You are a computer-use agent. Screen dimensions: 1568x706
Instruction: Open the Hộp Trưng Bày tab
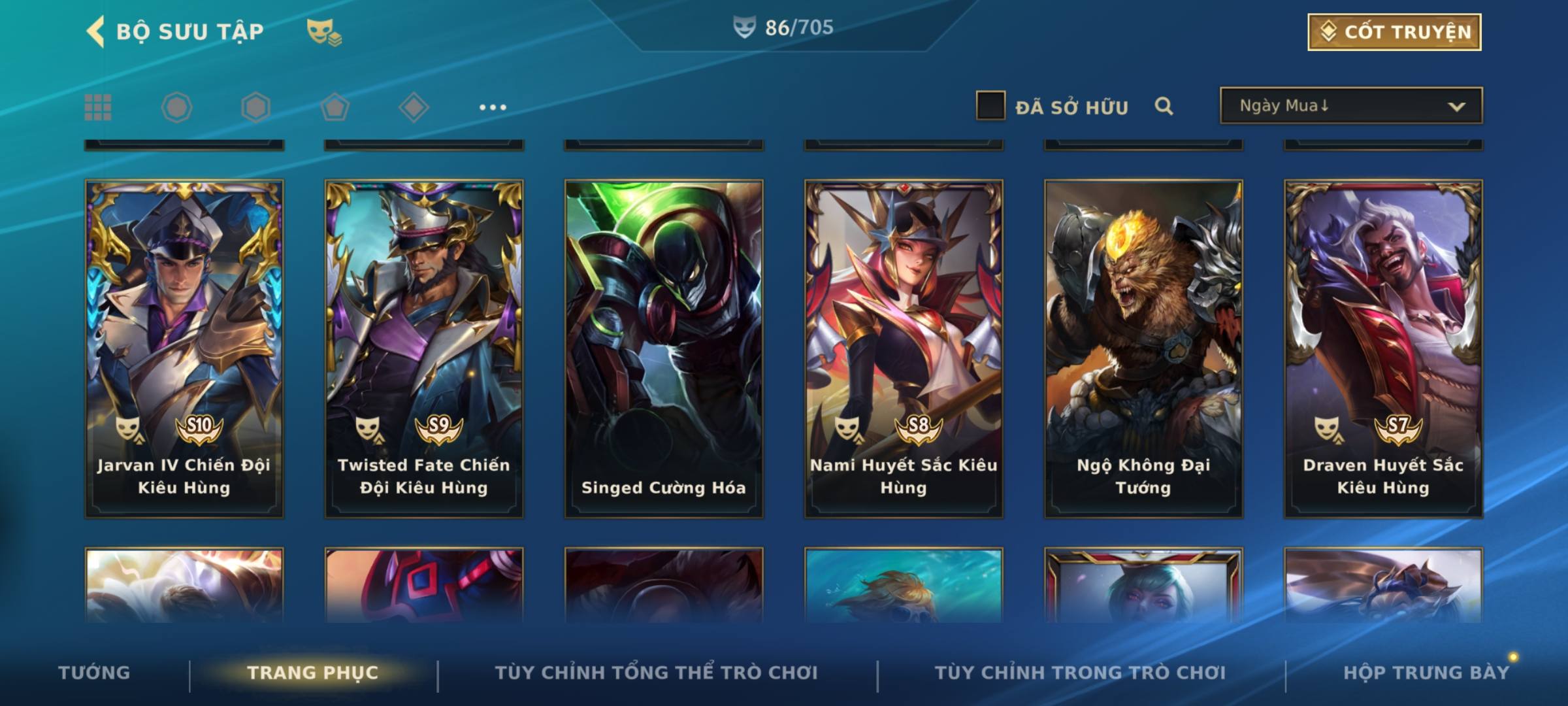(x=1426, y=673)
